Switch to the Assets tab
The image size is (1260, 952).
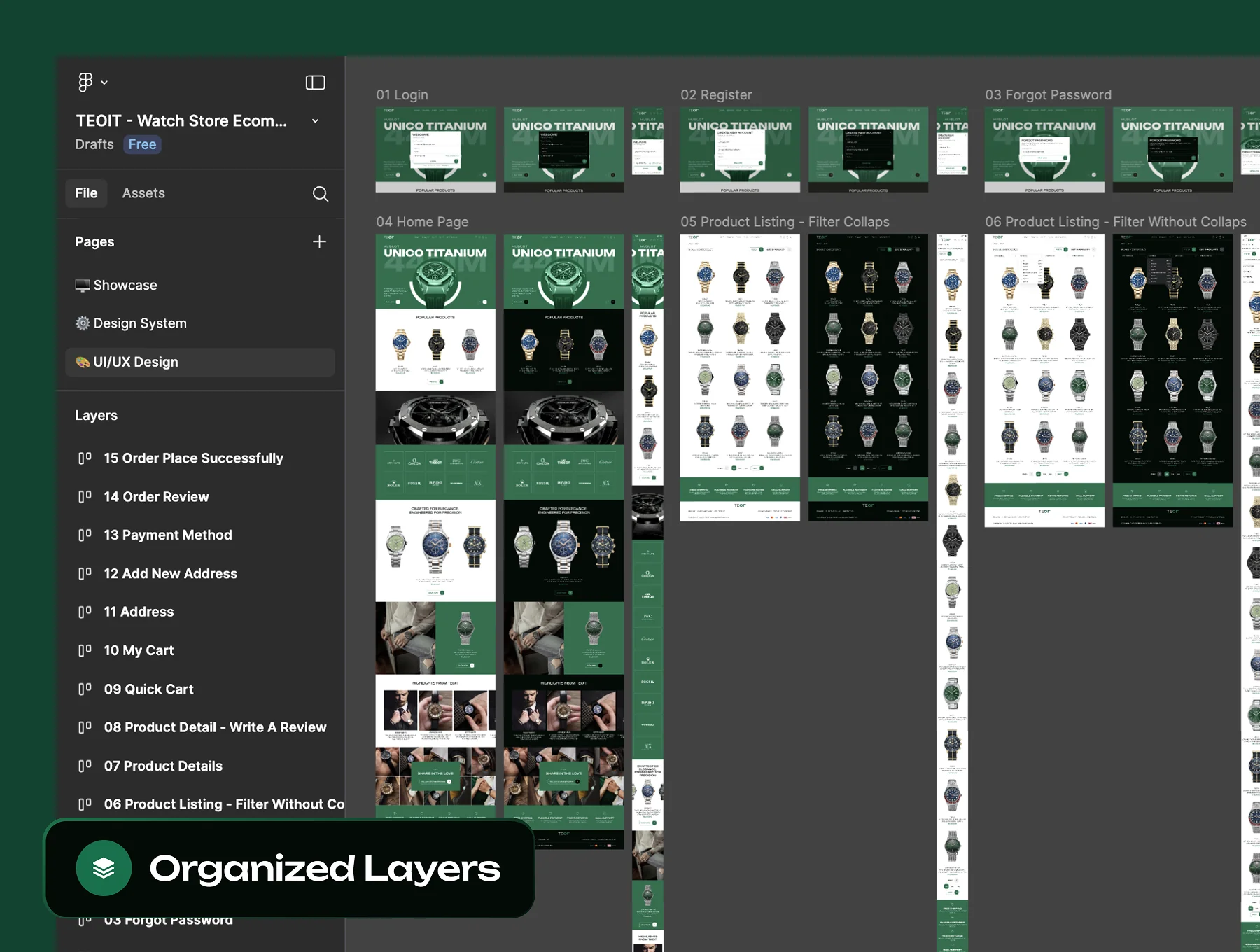coord(143,193)
